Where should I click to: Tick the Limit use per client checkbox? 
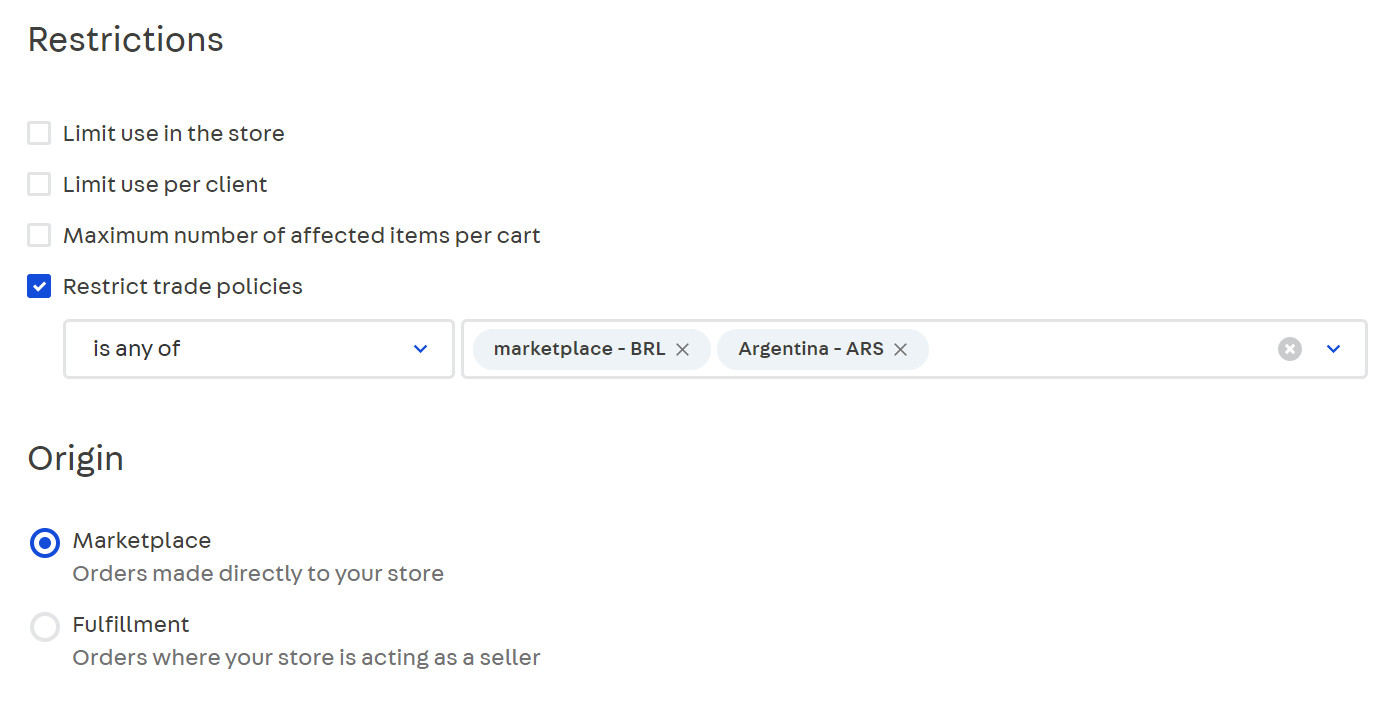(39, 185)
